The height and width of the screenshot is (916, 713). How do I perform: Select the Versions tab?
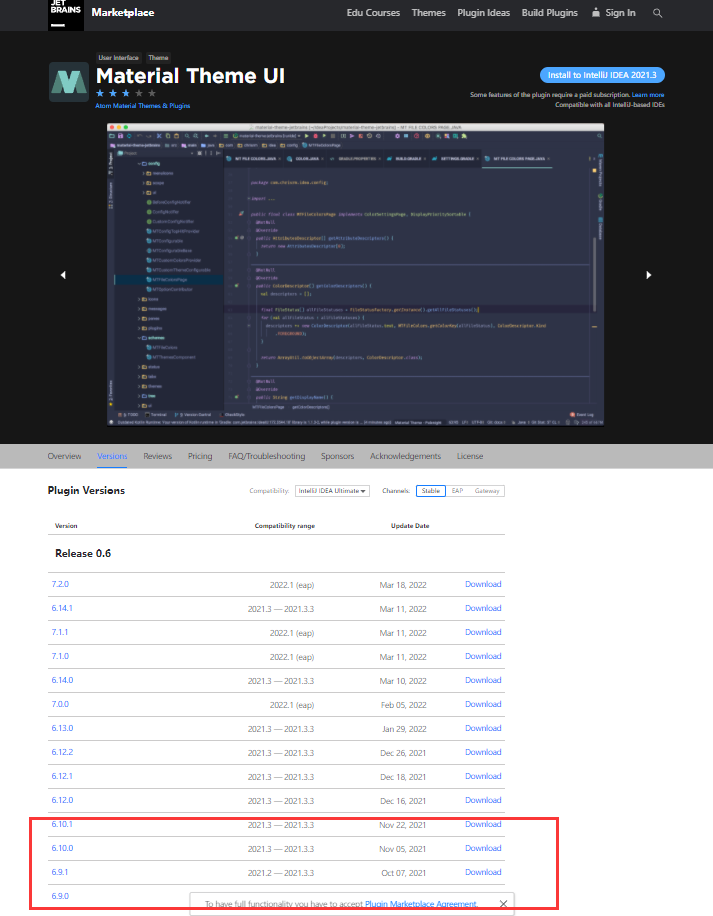pos(112,456)
